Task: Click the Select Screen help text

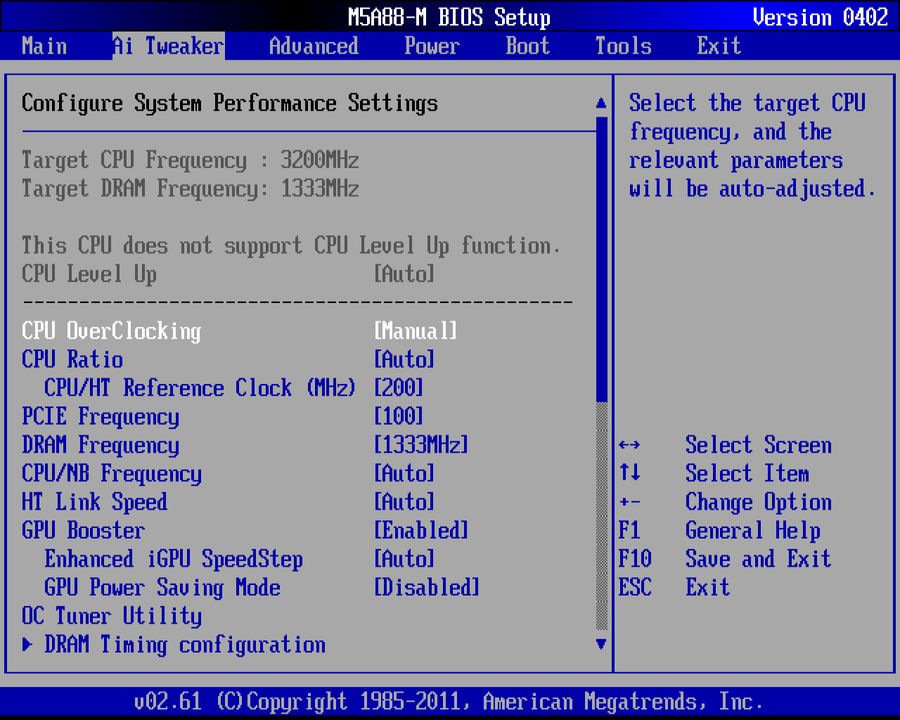Action: (x=758, y=446)
